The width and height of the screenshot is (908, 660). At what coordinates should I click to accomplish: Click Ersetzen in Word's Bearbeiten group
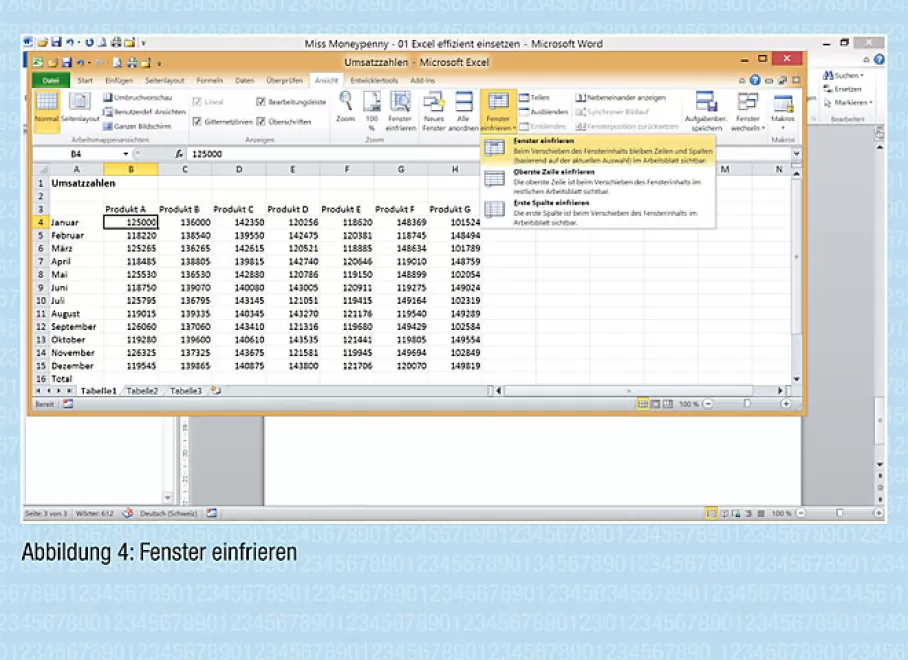click(843, 89)
